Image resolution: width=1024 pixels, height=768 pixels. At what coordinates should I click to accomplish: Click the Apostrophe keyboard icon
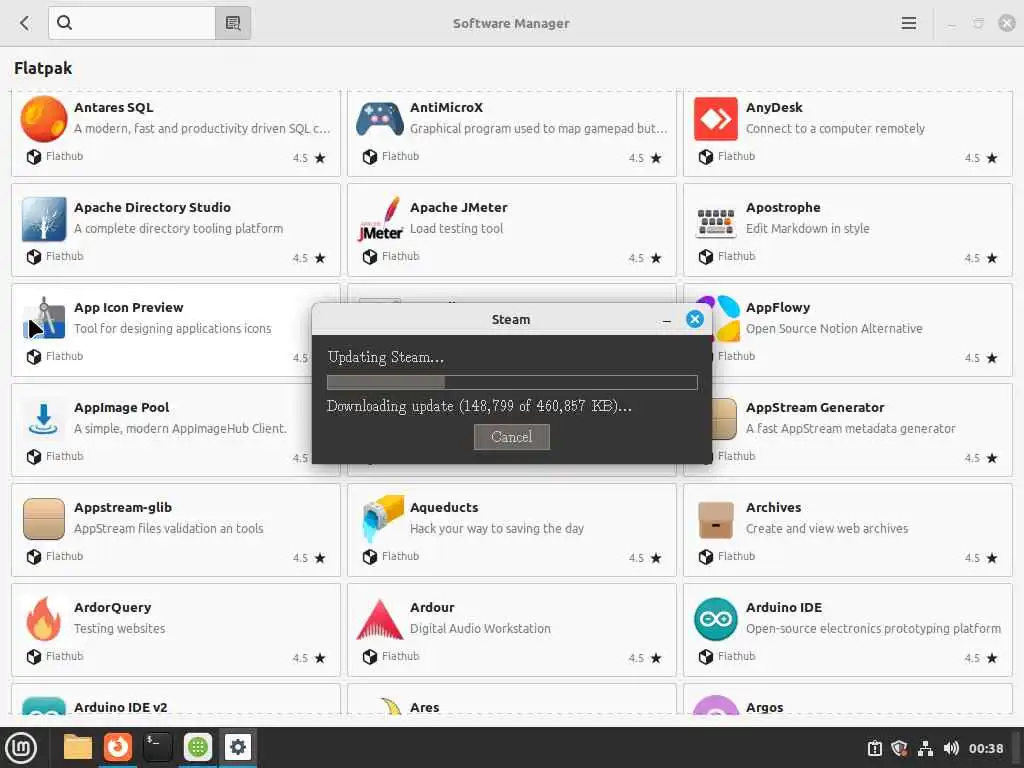tap(716, 221)
